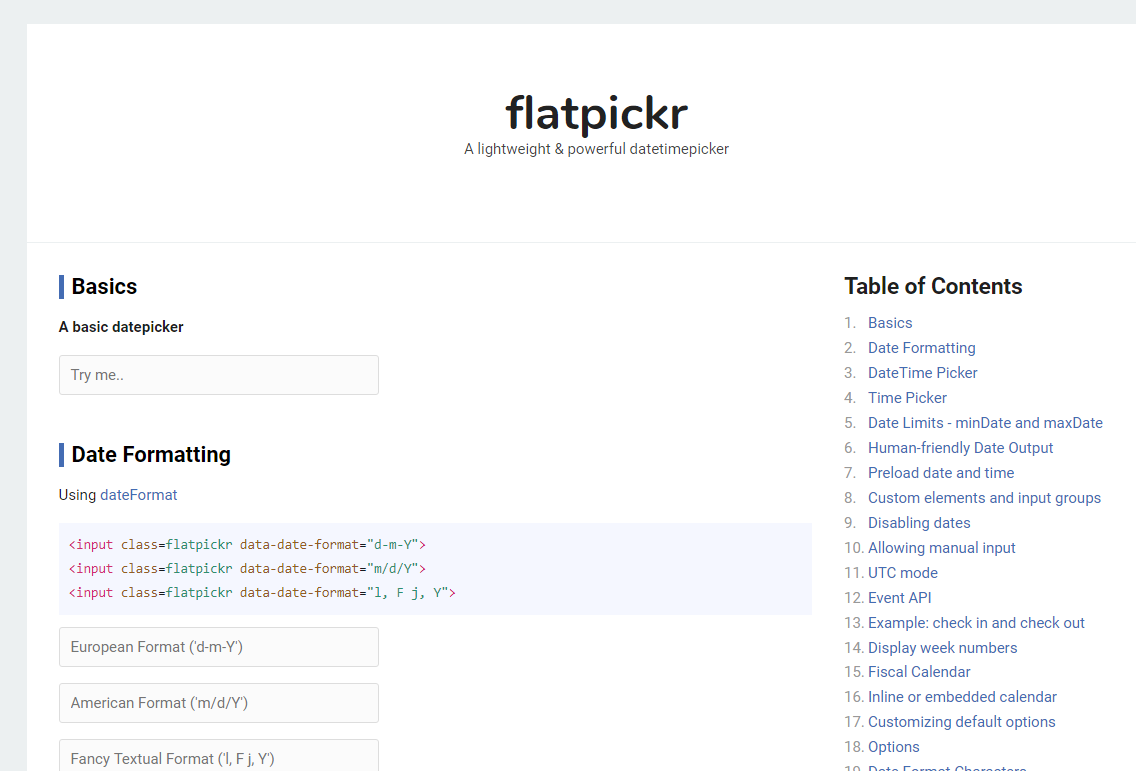Open Inline or embedded calendar link
Screen dimensions: 1136x771
tap(962, 697)
